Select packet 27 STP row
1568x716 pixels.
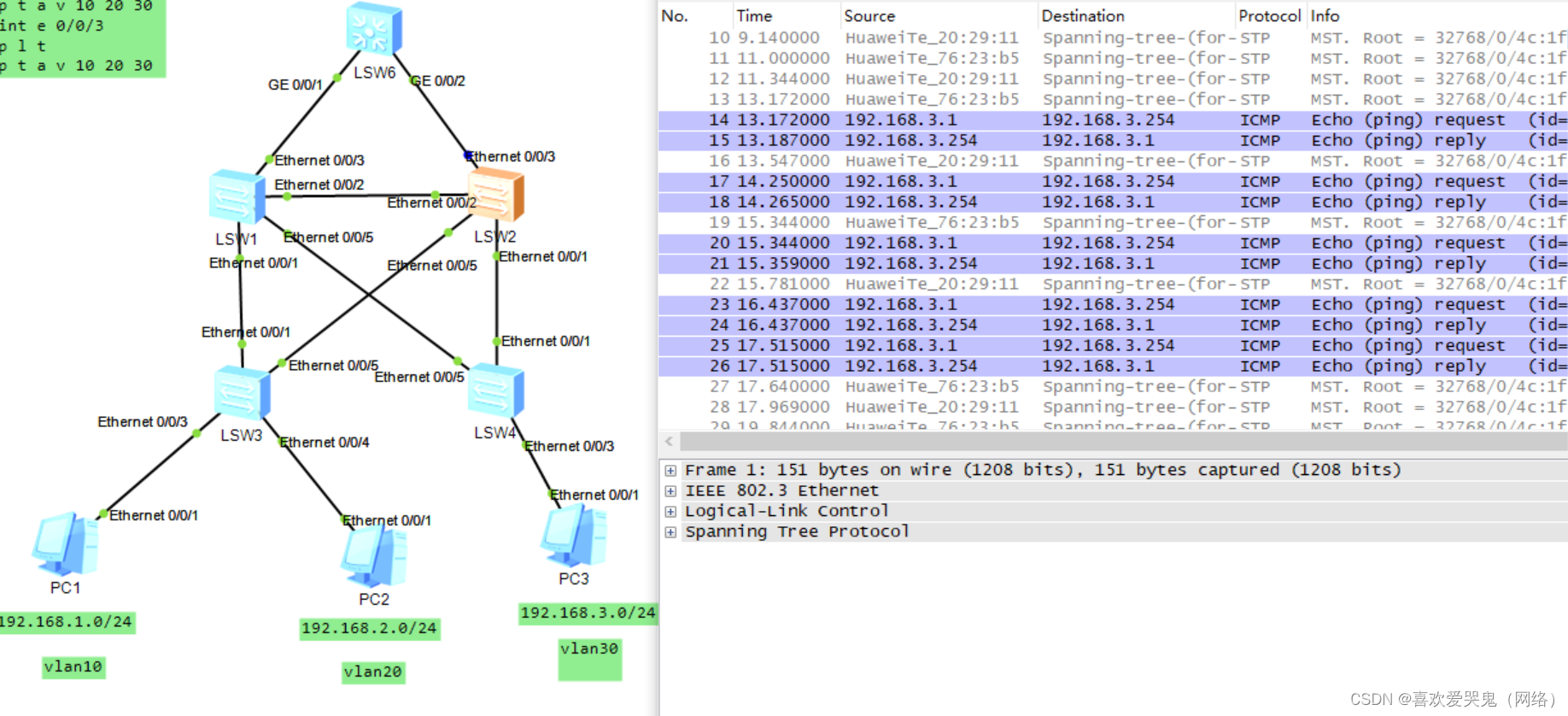(1113, 387)
